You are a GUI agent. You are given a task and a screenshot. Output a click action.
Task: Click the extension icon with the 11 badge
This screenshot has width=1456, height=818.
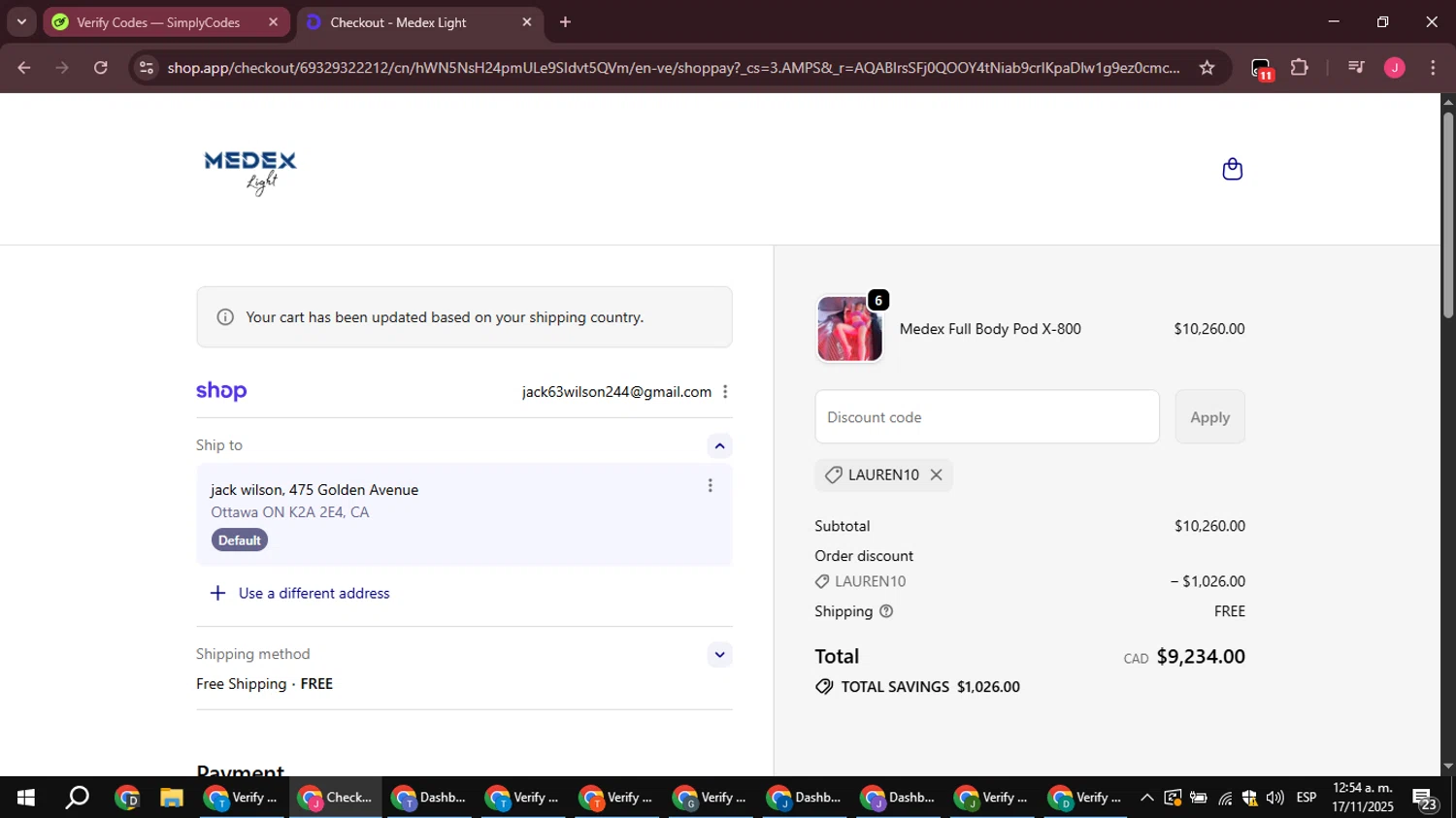pos(1261,69)
